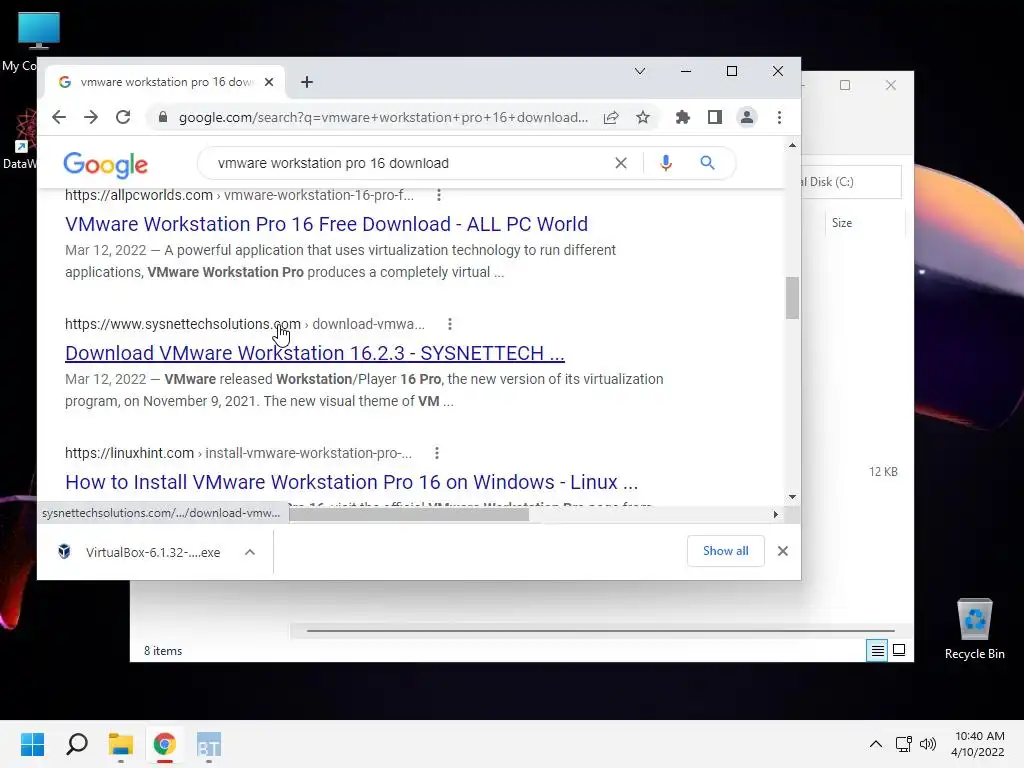Submit search with magnifier icon
This screenshot has width=1024, height=768.
click(707, 163)
